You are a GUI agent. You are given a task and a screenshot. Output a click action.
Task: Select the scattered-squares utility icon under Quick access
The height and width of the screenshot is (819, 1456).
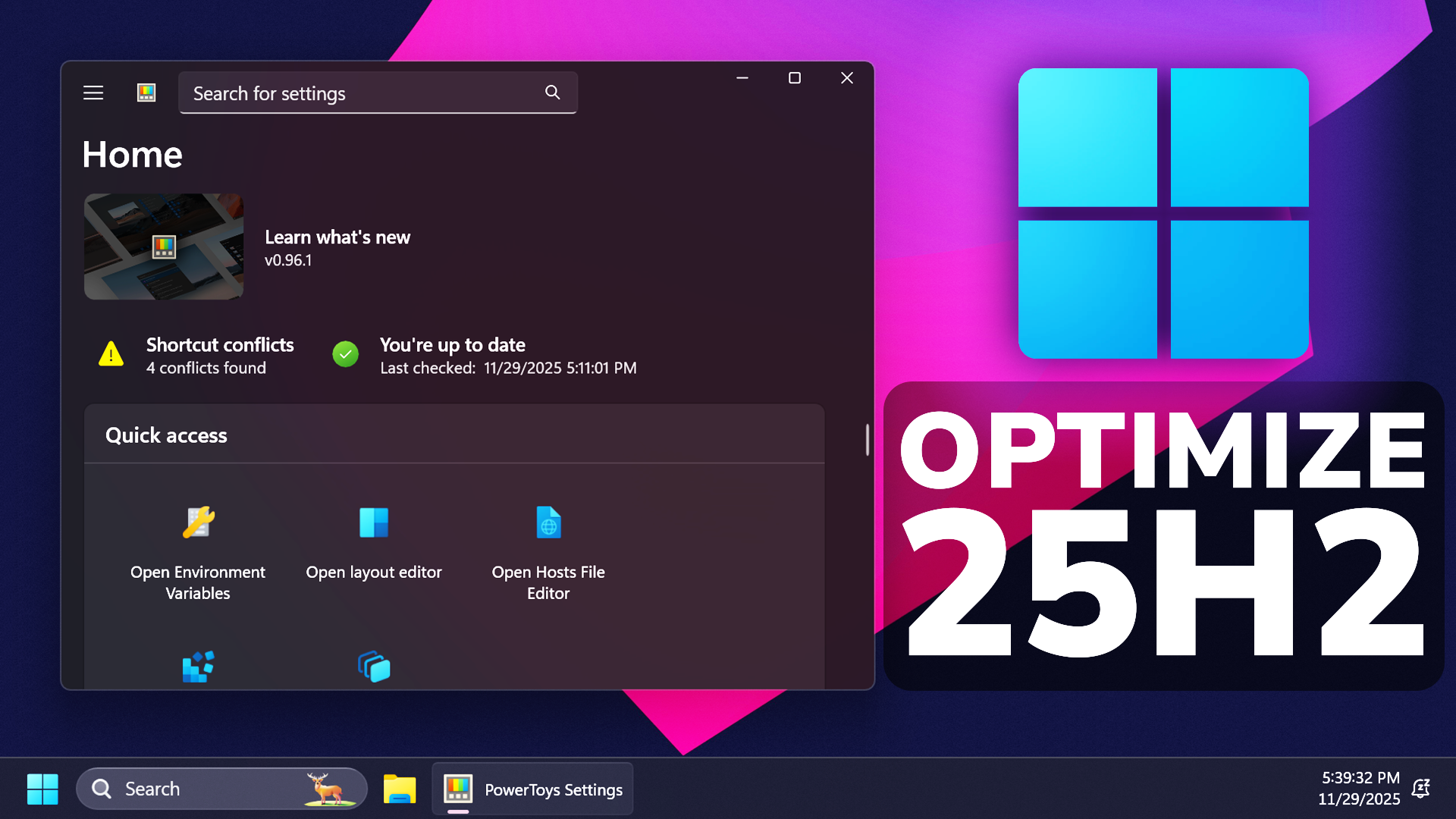coord(198,666)
